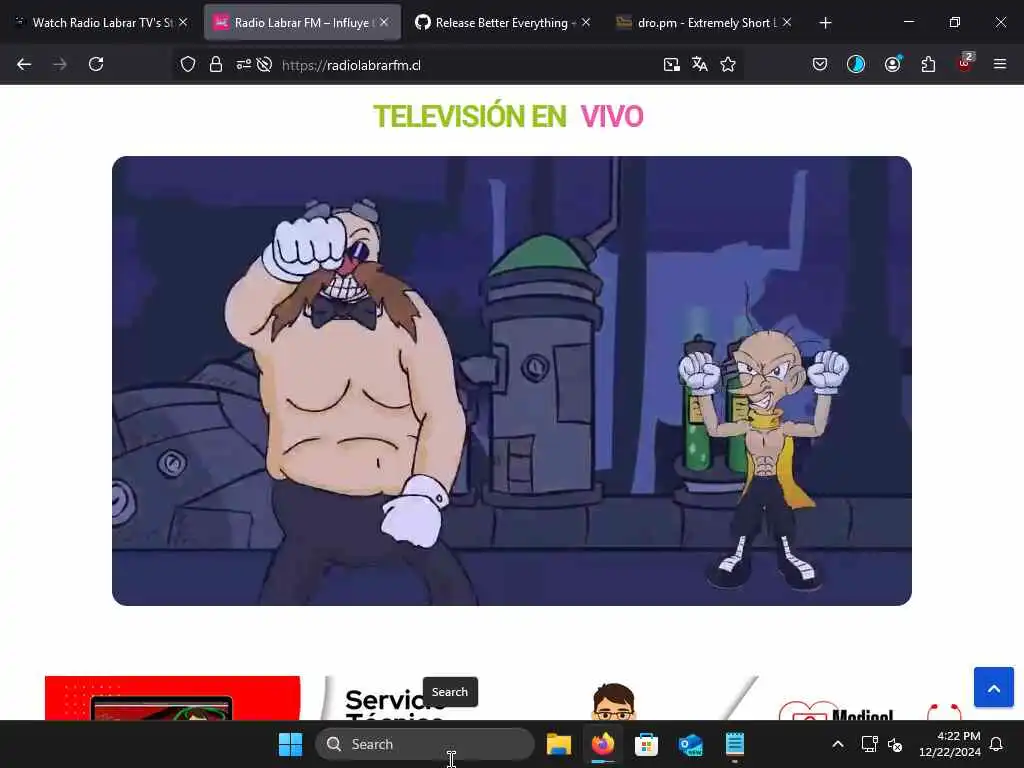Select the Radio Labrar FM tab
The height and width of the screenshot is (768, 1024).
[x=302, y=22]
